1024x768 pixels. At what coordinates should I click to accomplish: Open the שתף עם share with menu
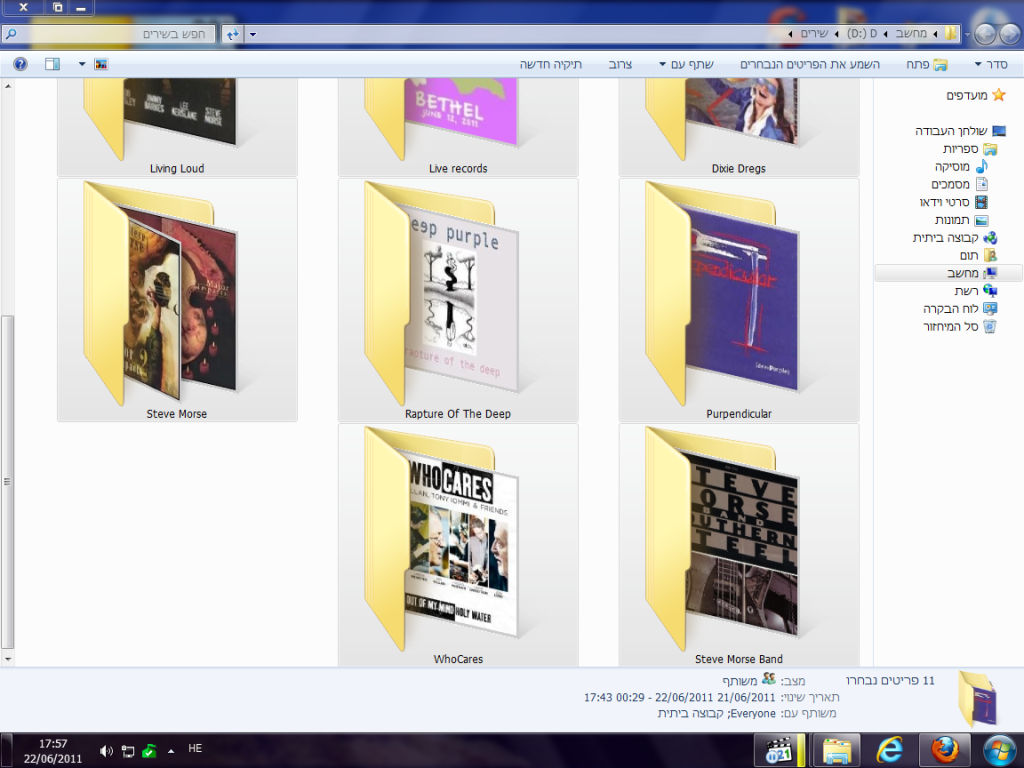(x=686, y=64)
